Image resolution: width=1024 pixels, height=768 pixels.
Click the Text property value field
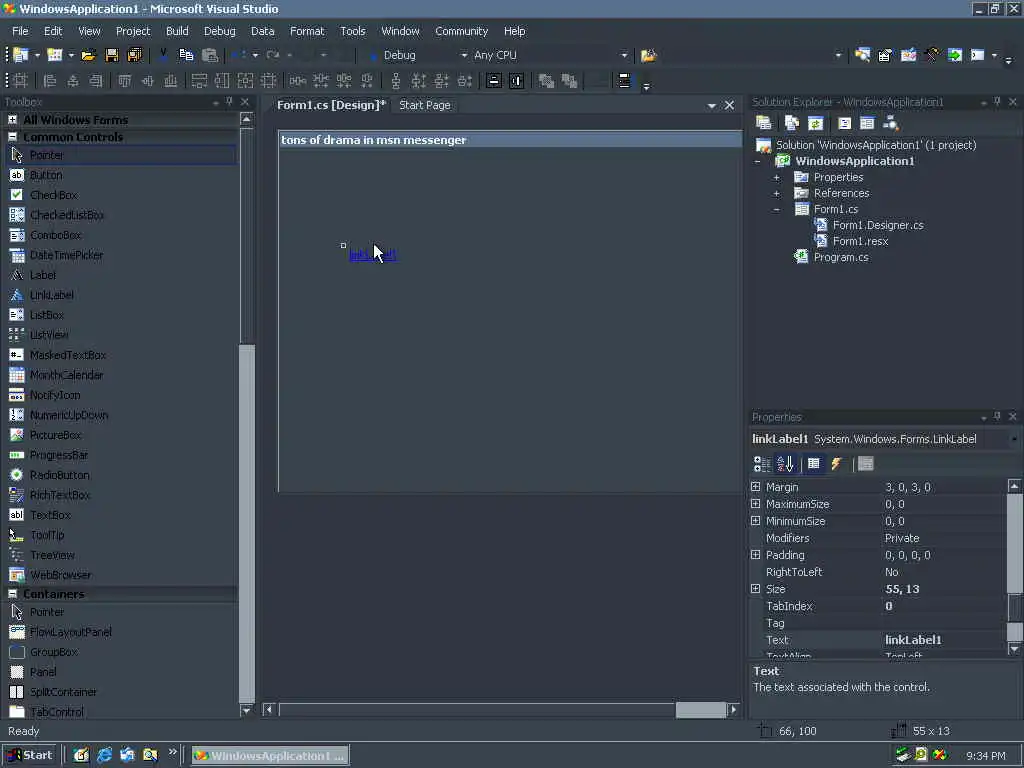coord(943,640)
